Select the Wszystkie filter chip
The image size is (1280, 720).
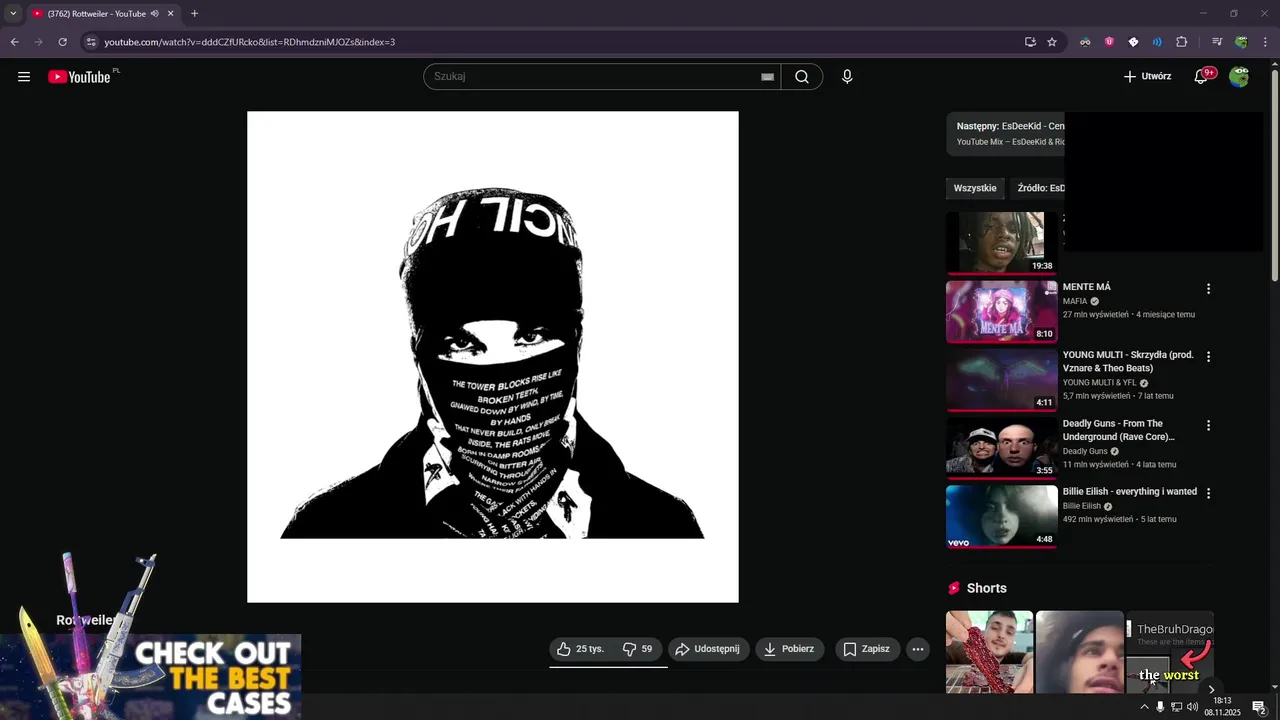[x=975, y=188]
